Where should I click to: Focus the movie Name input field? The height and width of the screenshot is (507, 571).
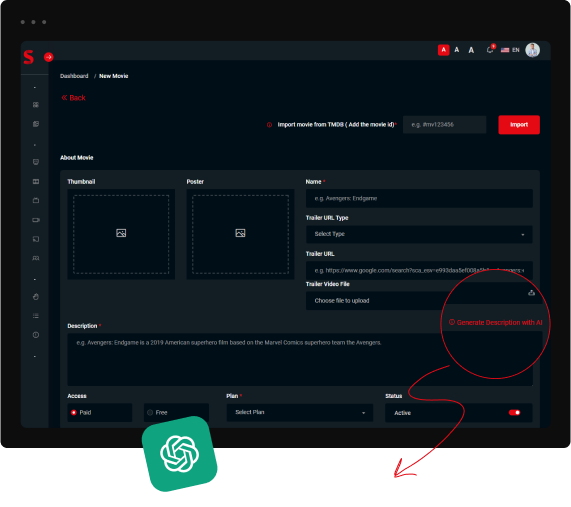(419, 199)
